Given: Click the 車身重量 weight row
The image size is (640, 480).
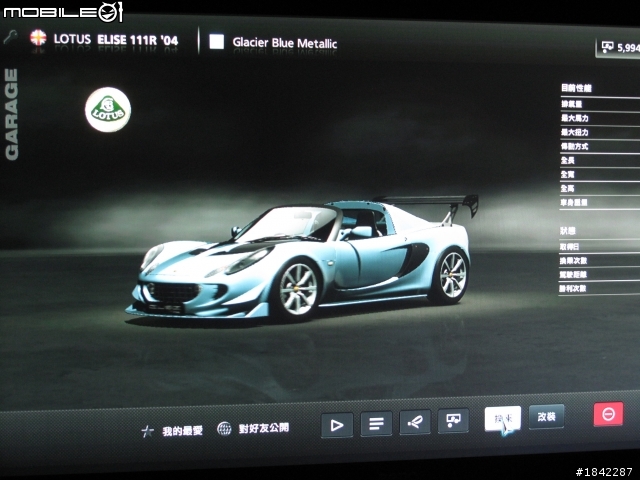Looking at the screenshot, I should point(600,202).
